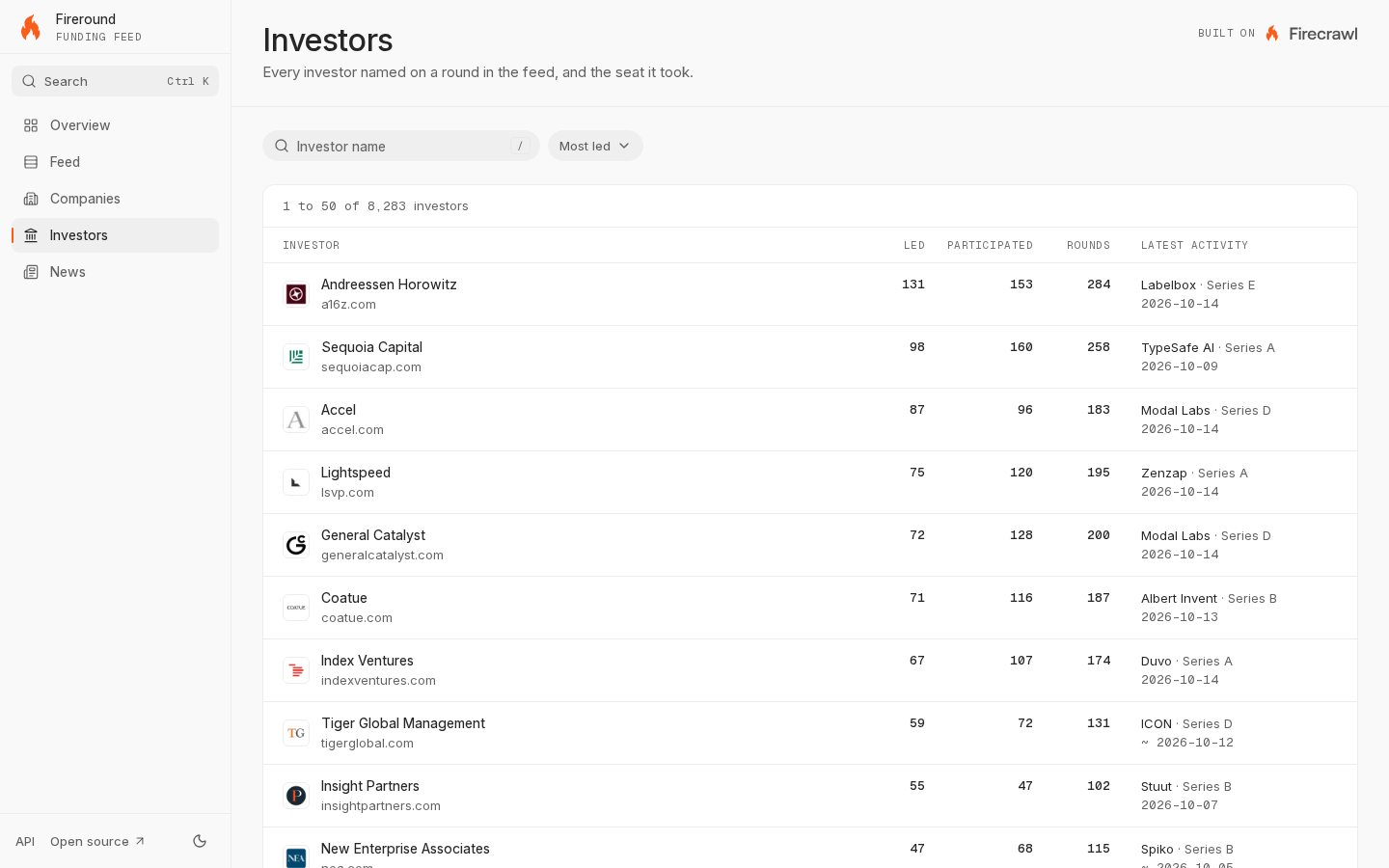The image size is (1389, 868).
Task: Click the Sequoia Capital logo icon
Action: click(296, 357)
